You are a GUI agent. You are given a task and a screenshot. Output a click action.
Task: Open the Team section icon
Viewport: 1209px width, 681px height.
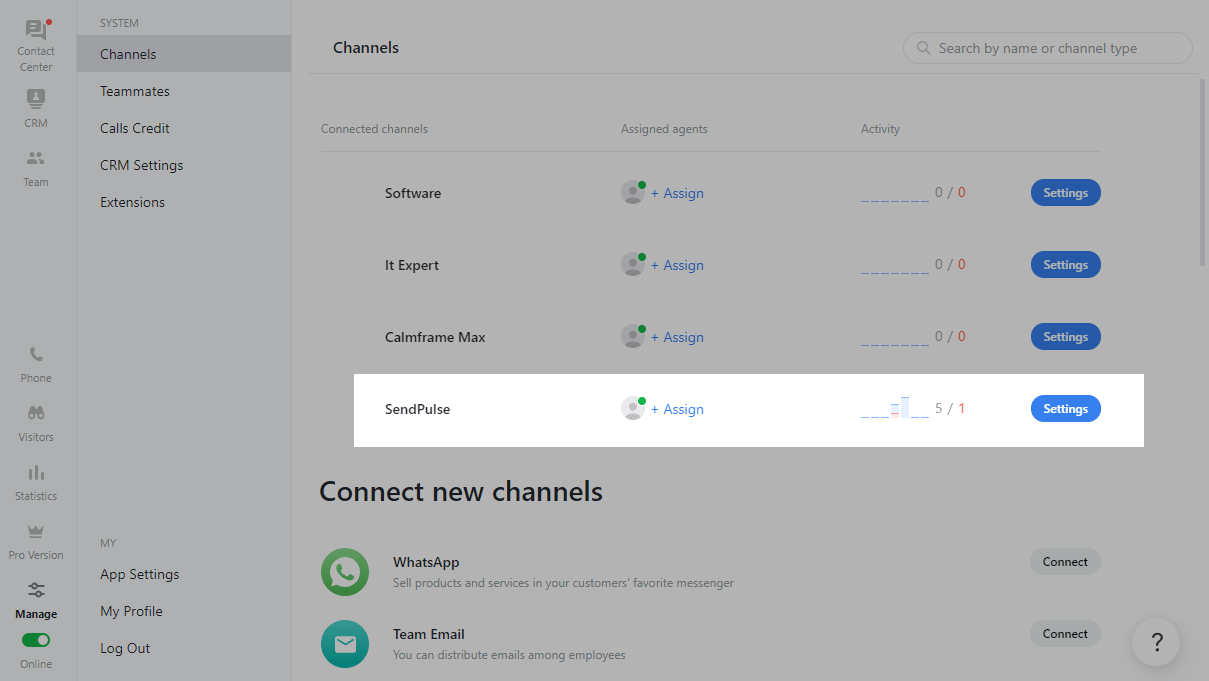point(36,158)
